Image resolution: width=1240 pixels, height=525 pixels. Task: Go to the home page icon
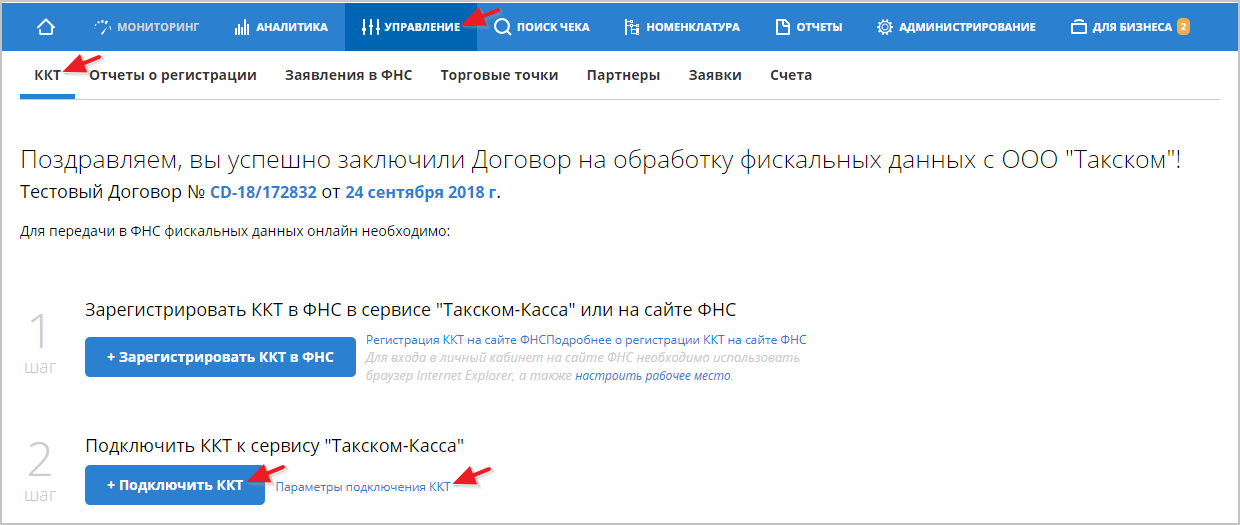click(x=45, y=27)
